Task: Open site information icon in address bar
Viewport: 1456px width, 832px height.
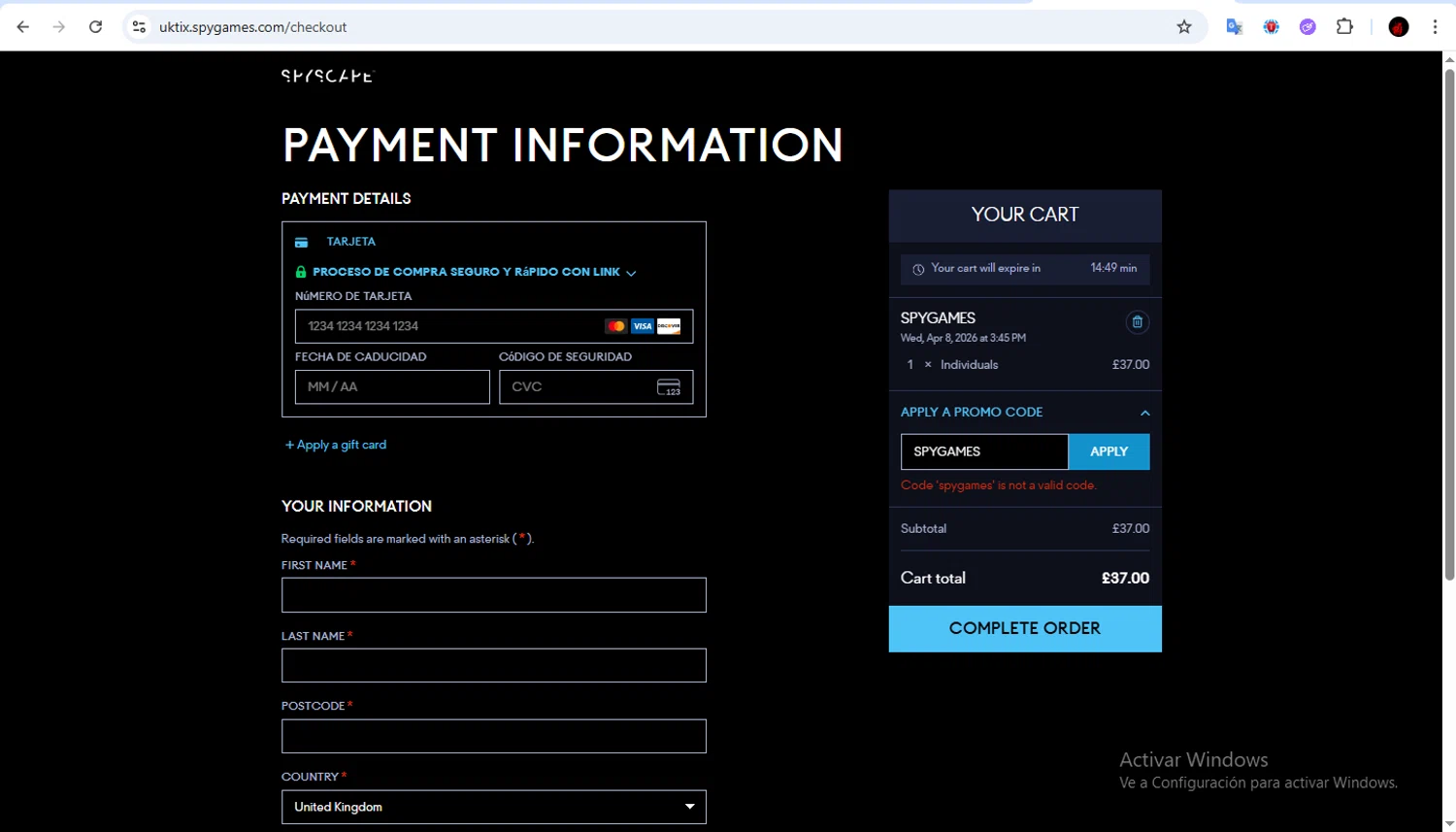Action: 139,27
